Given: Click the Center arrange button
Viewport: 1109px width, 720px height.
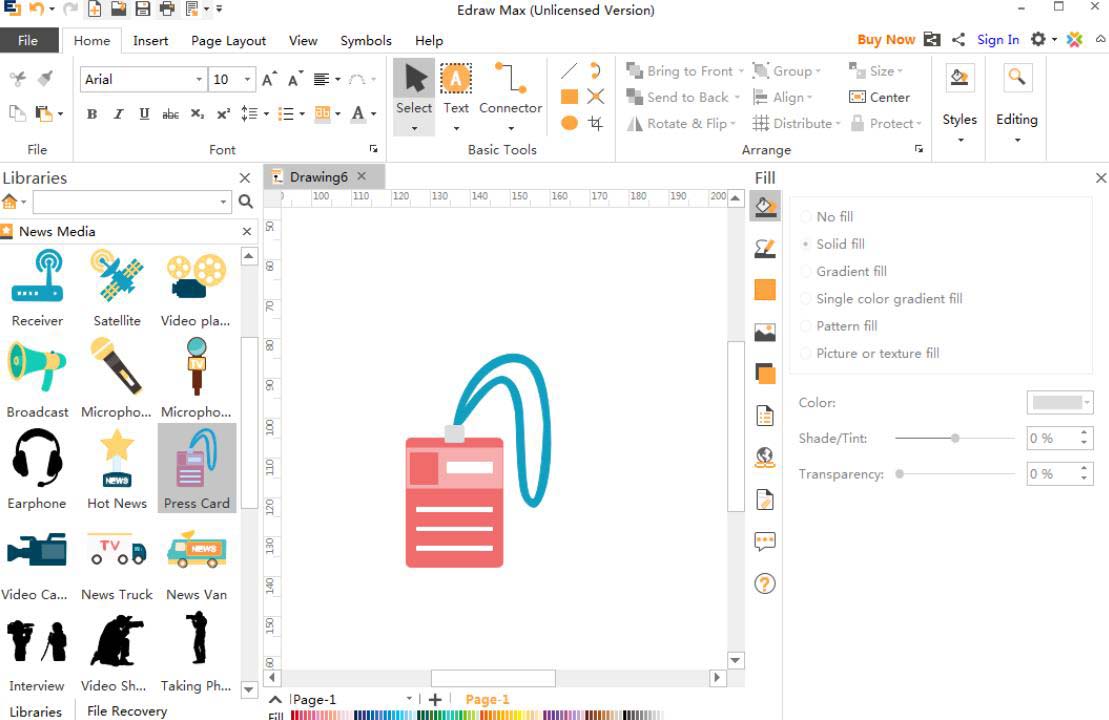Looking at the screenshot, I should [x=880, y=98].
